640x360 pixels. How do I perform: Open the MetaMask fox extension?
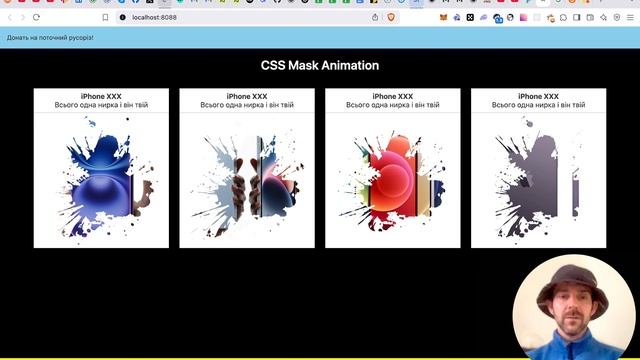click(x=443, y=18)
